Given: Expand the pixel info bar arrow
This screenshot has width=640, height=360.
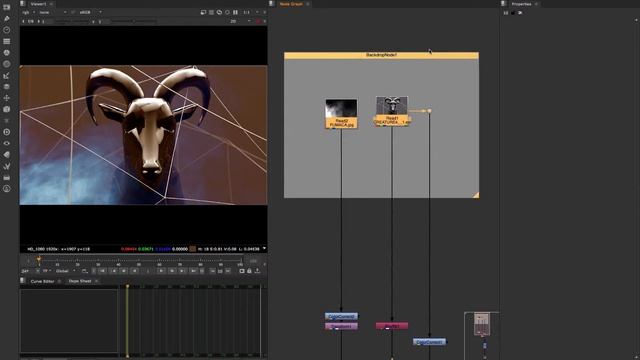Looking at the screenshot, I should click(x=264, y=249).
